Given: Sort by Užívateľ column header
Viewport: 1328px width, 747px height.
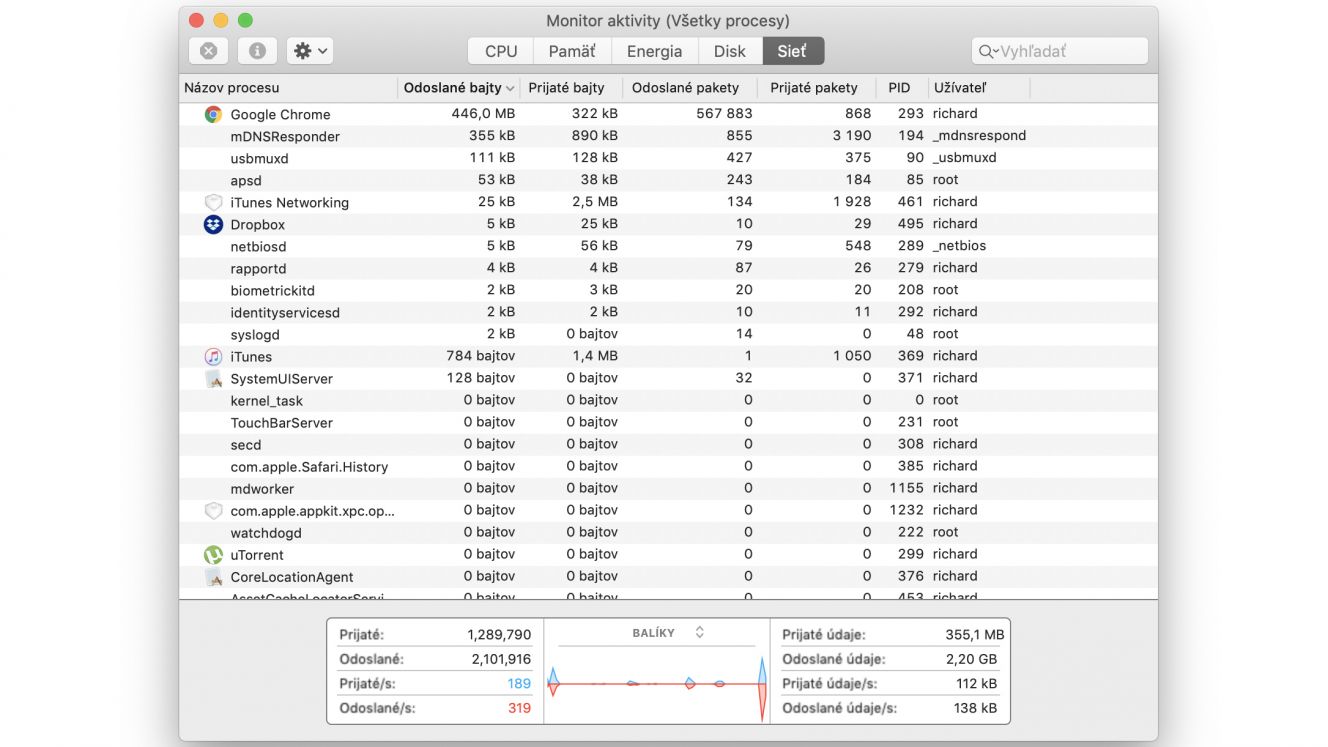Looking at the screenshot, I should click(979, 88).
